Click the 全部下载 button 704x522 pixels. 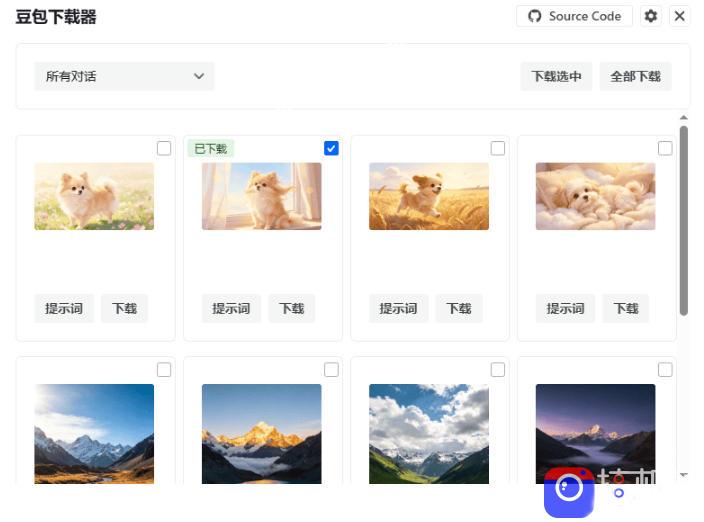click(635, 76)
